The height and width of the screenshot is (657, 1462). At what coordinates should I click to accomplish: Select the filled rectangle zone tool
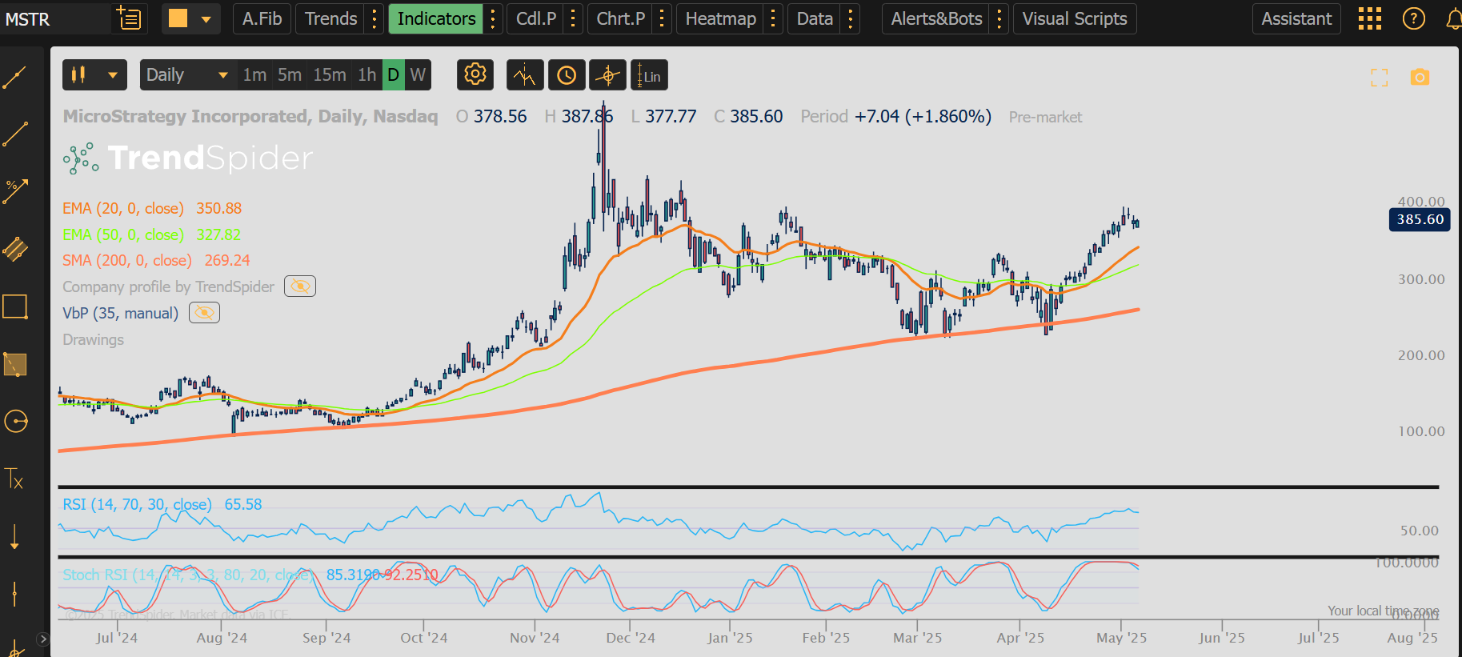coord(15,364)
